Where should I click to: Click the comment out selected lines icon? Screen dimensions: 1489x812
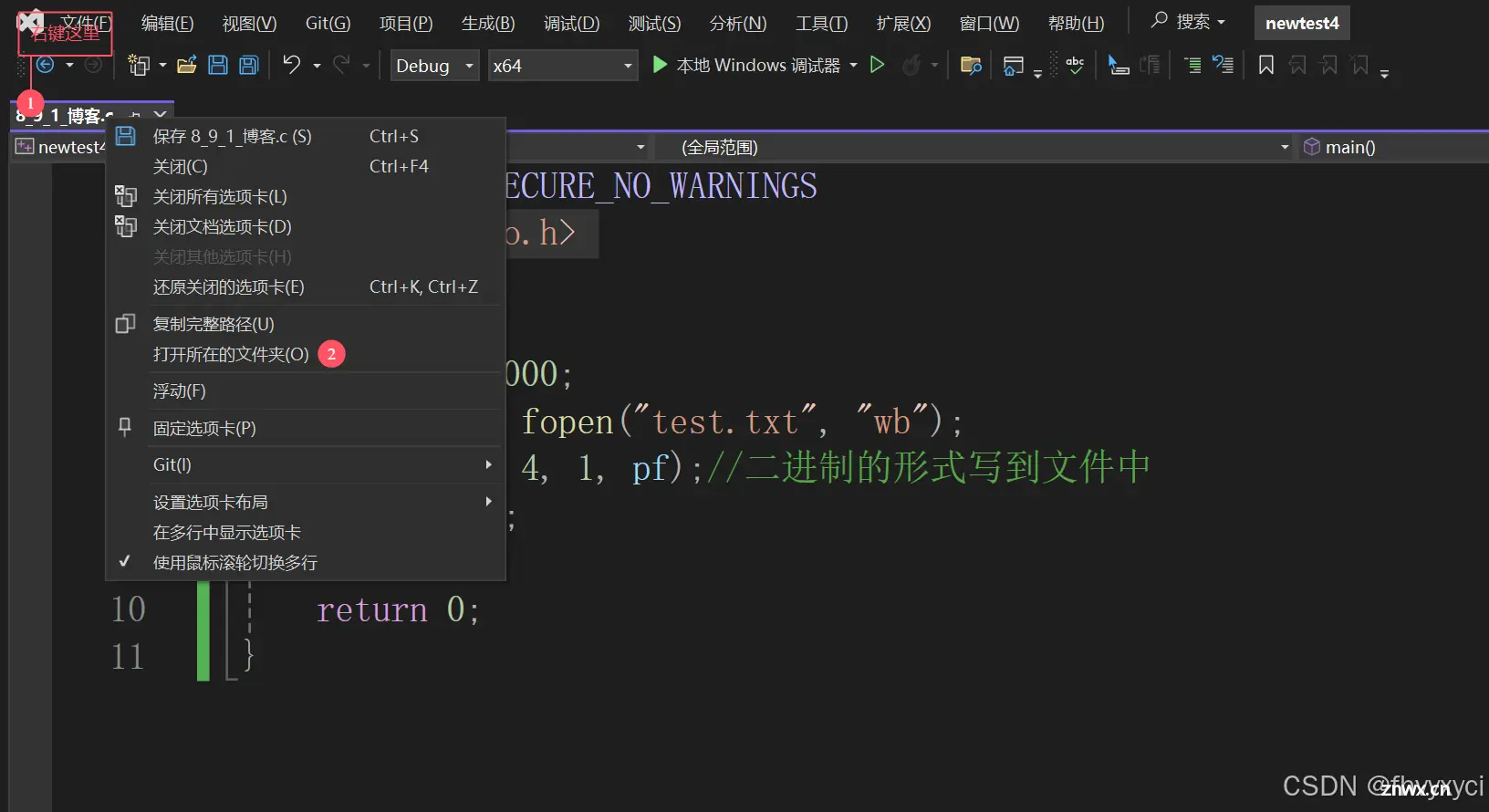pos(1192,65)
